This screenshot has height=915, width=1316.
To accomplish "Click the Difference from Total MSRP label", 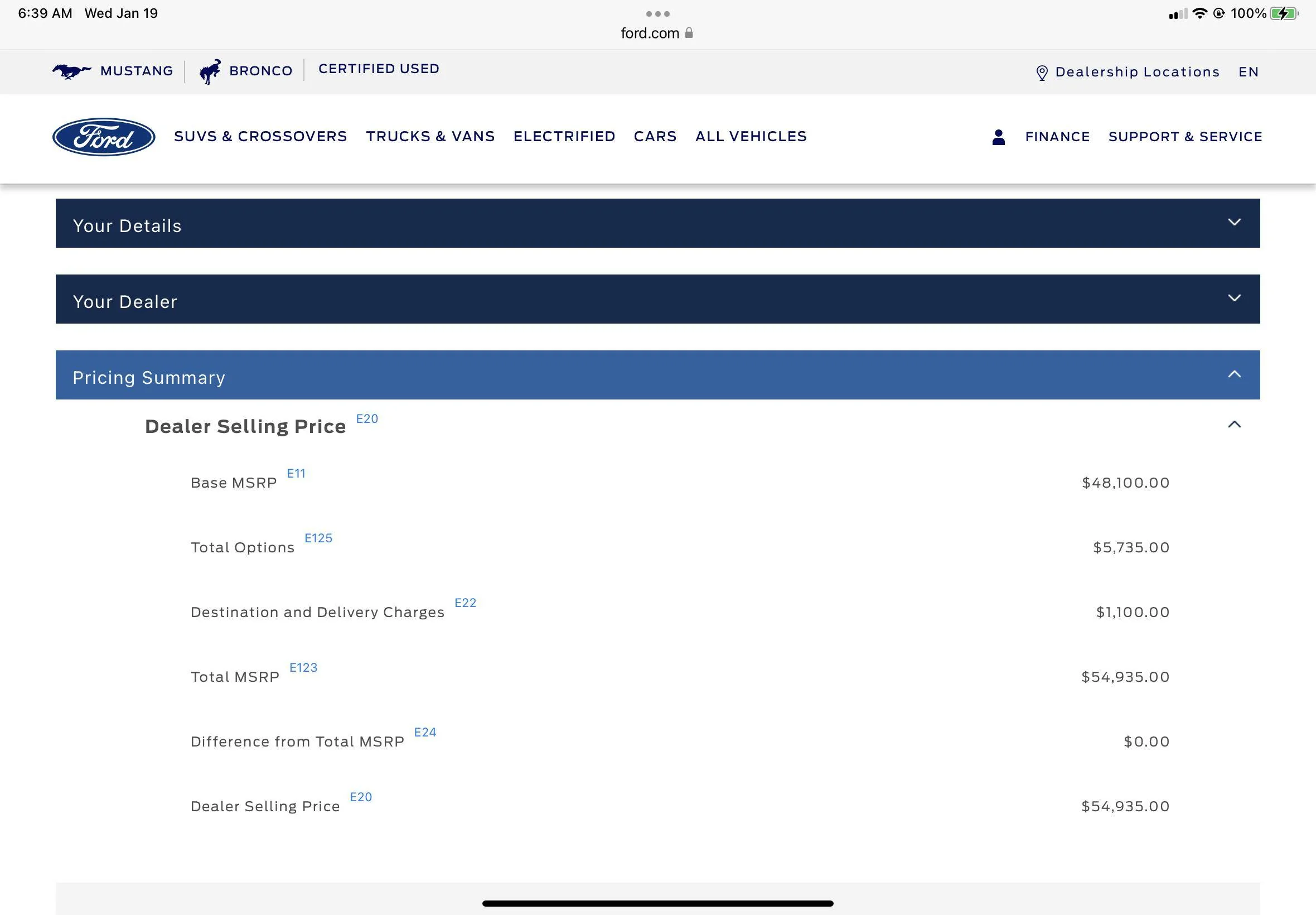I will (298, 742).
